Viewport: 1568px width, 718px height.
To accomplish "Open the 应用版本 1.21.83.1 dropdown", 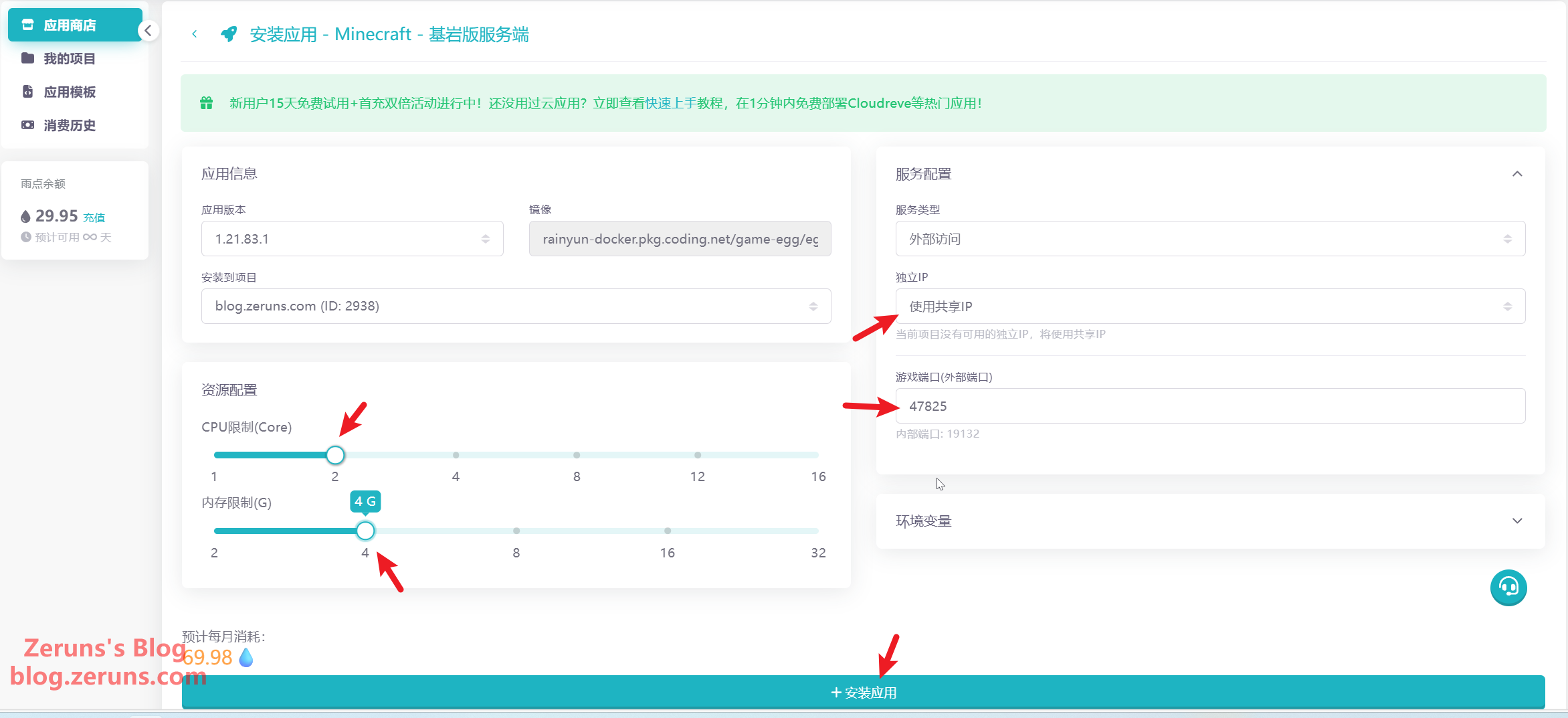I will click(352, 239).
